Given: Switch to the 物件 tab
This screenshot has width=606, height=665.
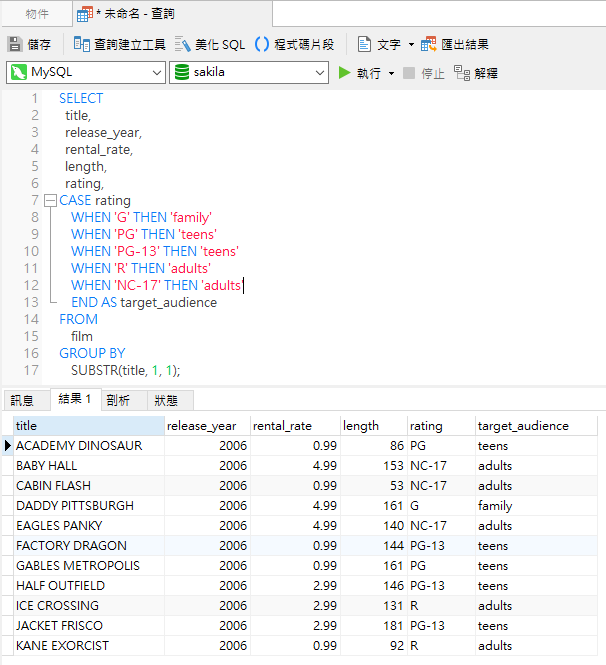Looking at the screenshot, I should (x=37, y=13).
